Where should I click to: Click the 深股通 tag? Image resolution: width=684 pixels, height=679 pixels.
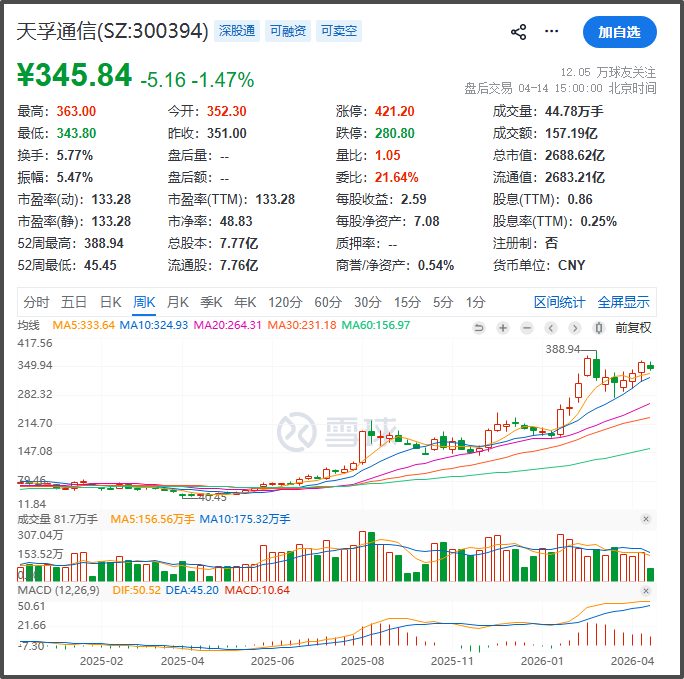point(237,31)
